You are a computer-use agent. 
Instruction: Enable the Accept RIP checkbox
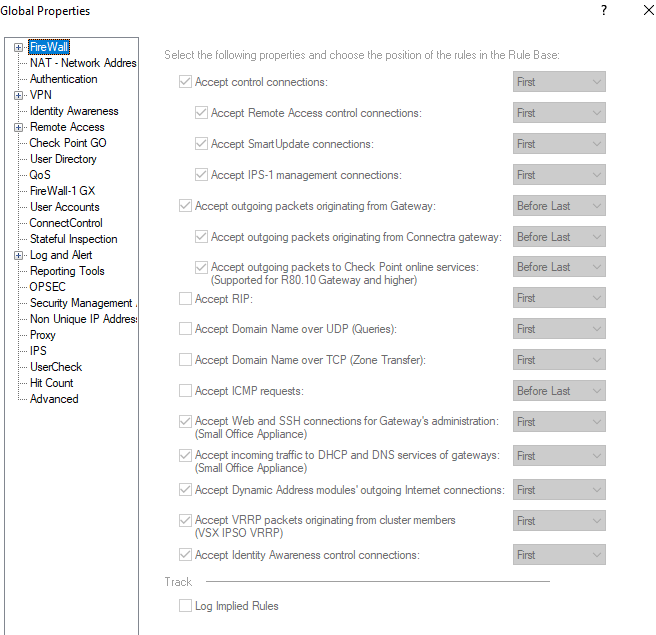(x=185, y=298)
